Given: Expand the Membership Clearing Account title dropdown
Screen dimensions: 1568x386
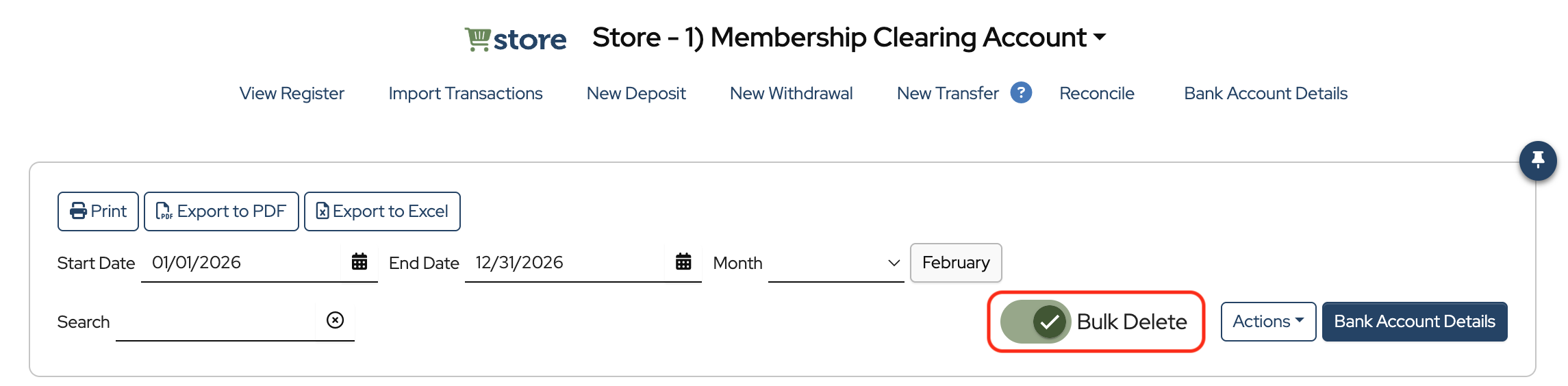Looking at the screenshot, I should click(1100, 38).
